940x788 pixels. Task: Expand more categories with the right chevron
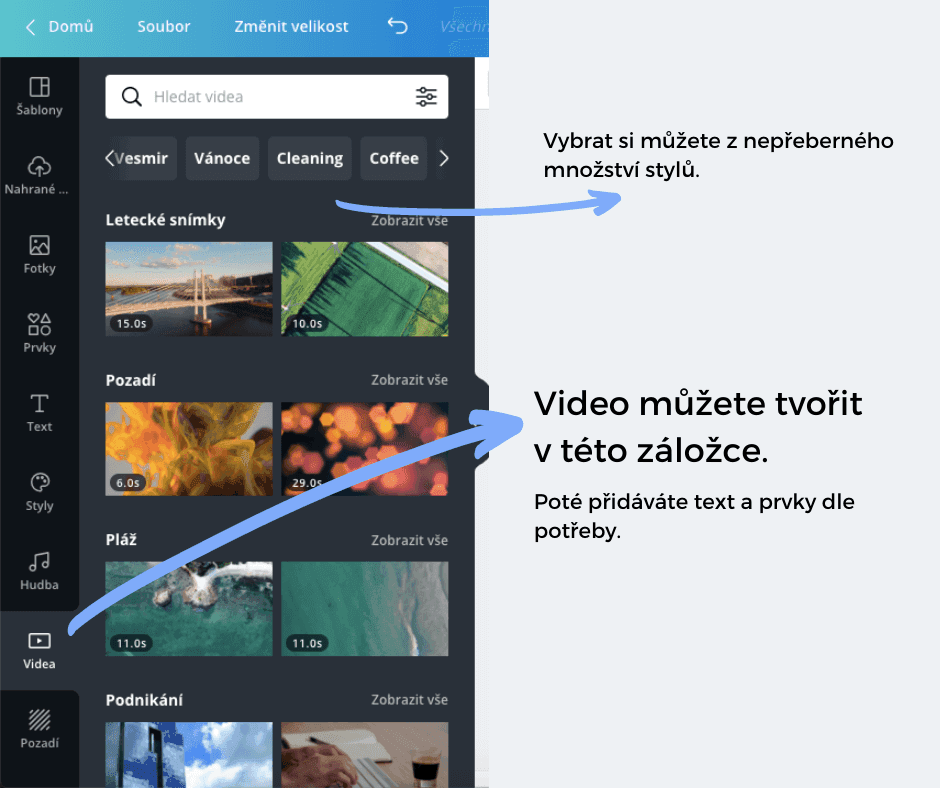444,158
